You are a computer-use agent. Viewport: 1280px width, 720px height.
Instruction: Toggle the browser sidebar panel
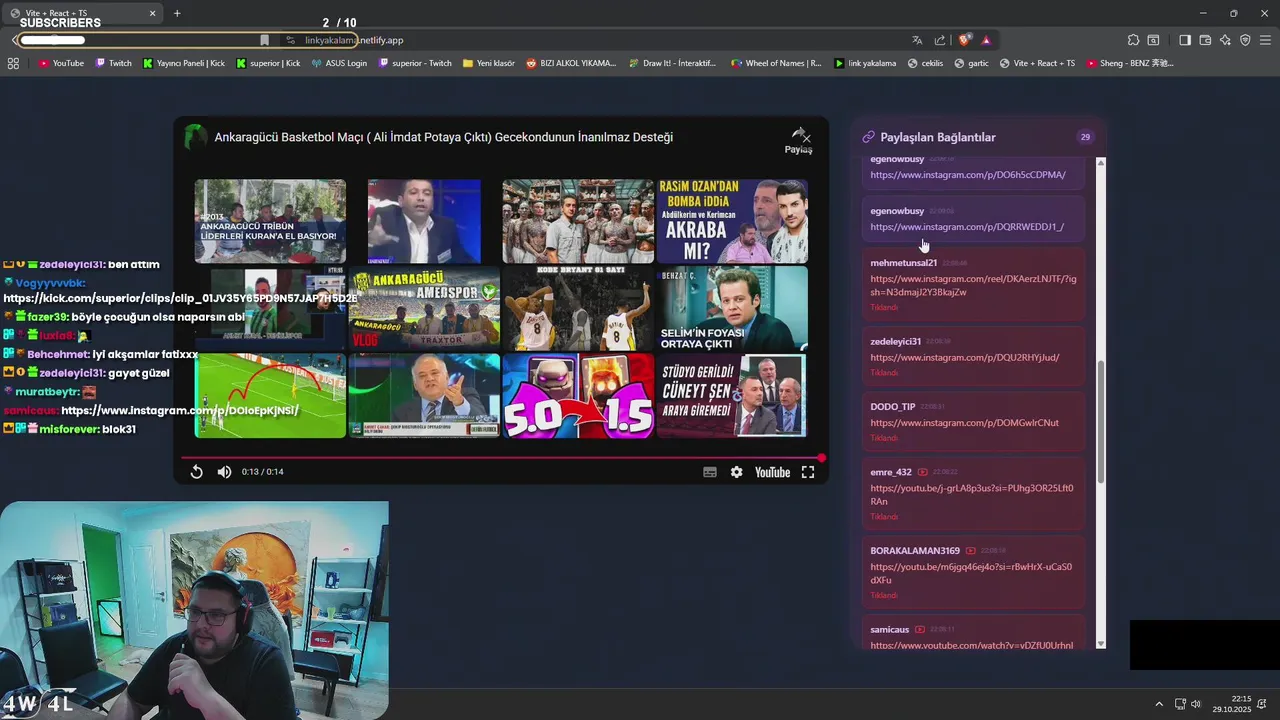tap(1185, 40)
